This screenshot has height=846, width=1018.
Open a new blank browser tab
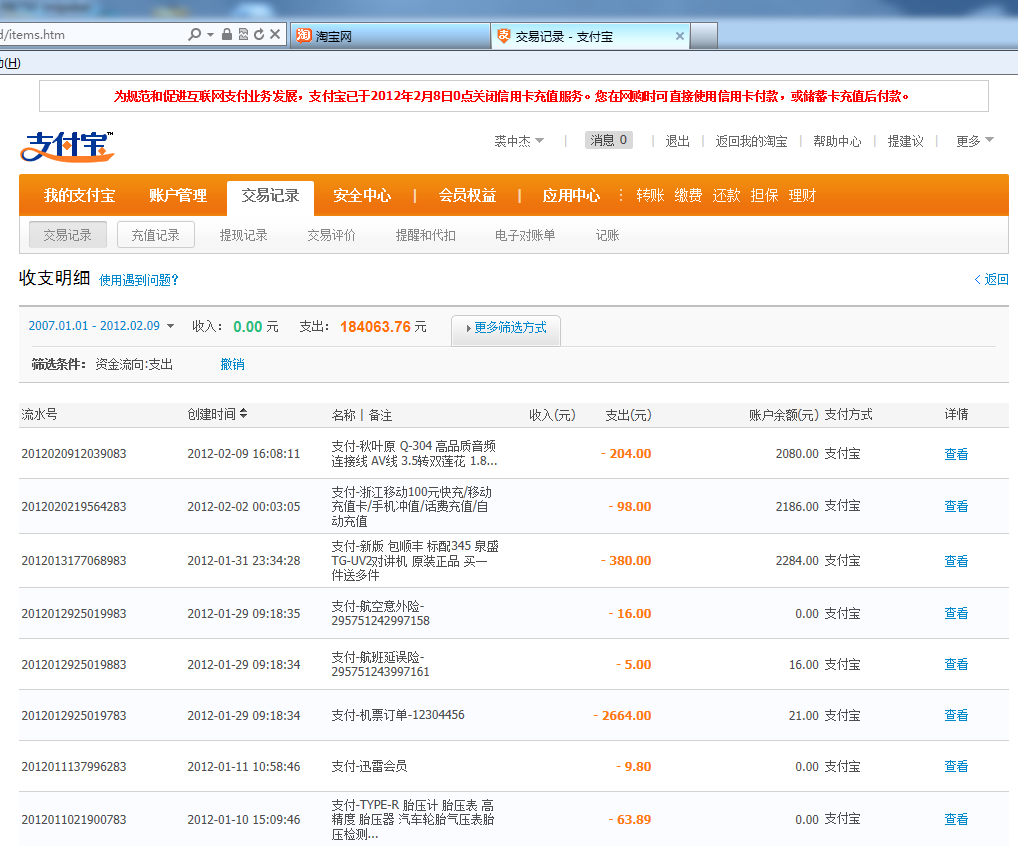[704, 36]
